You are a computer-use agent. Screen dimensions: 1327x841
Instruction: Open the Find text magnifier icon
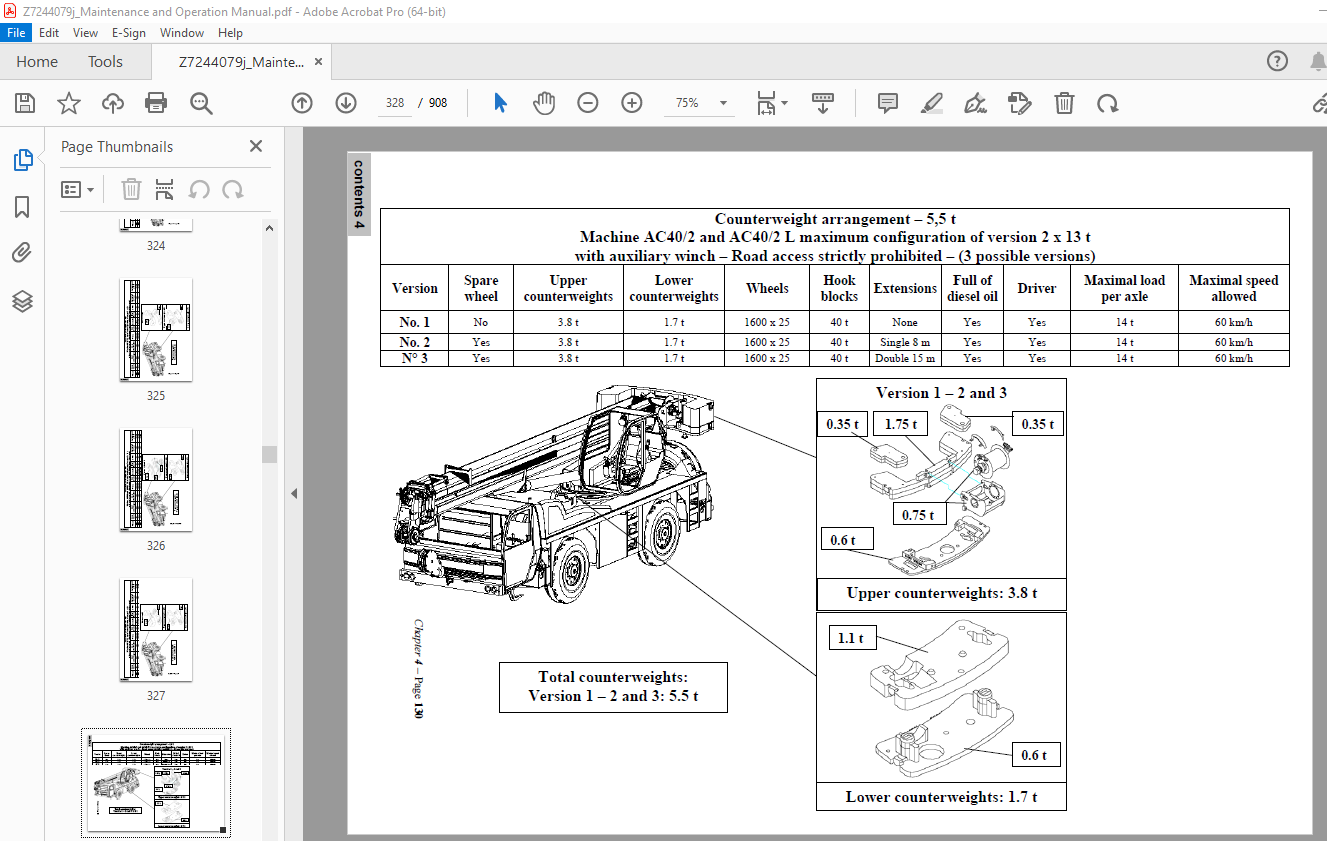(202, 103)
